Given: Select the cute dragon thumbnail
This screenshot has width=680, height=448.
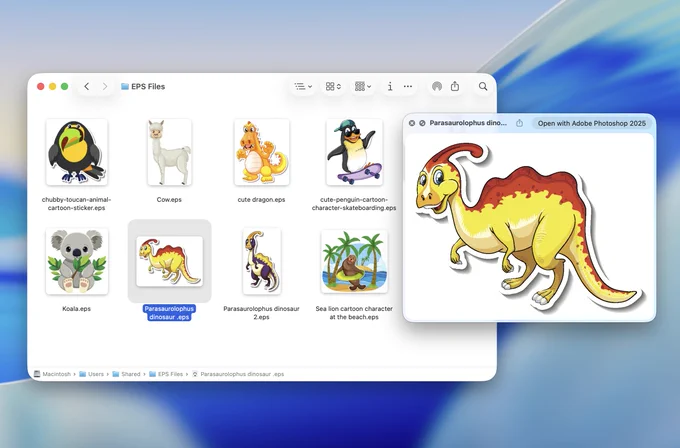Looking at the screenshot, I should [x=262, y=152].
